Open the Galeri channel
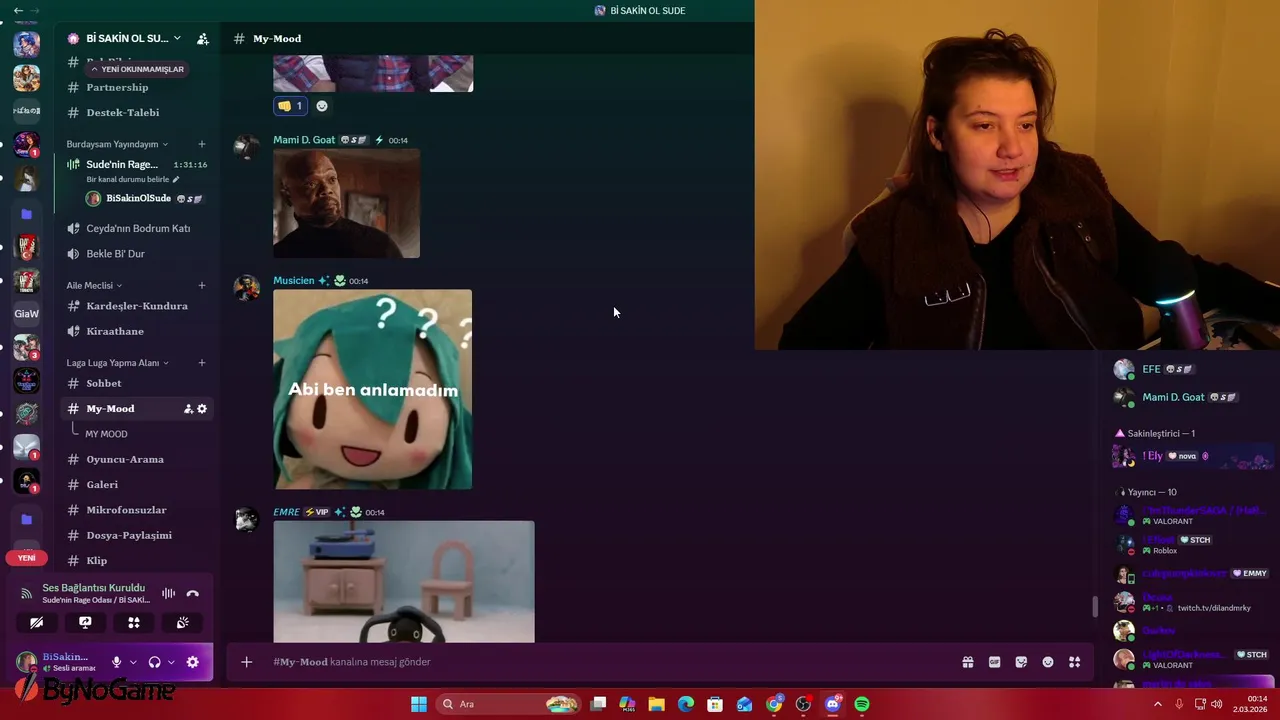 [102, 485]
